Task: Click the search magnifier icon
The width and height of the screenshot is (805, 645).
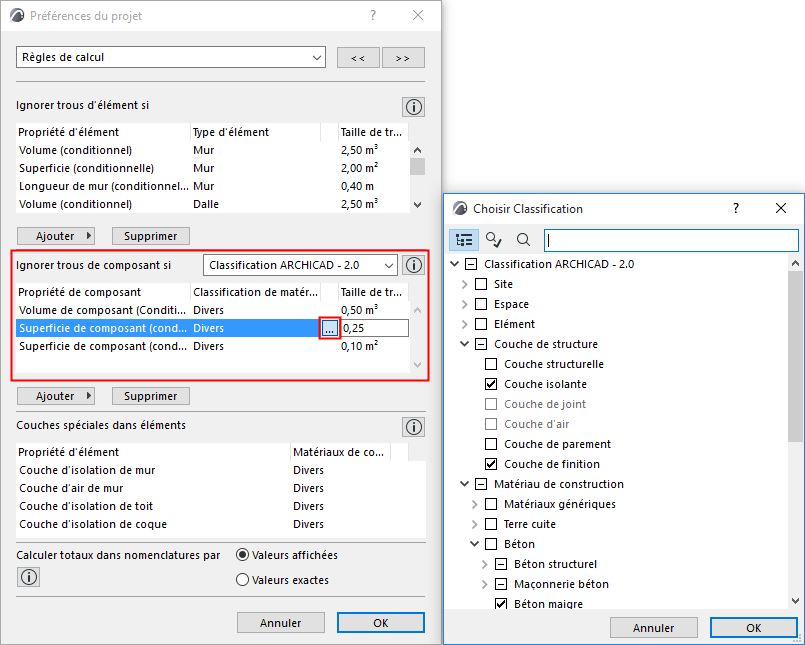Action: click(523, 240)
